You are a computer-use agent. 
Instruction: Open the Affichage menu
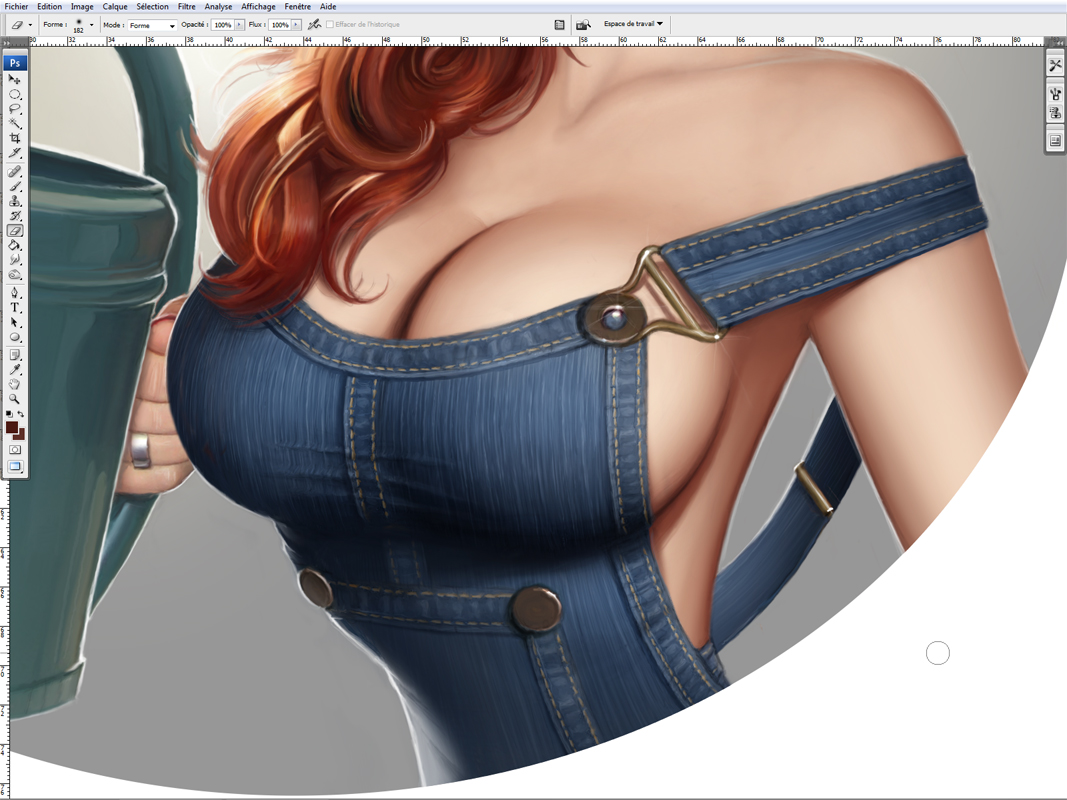(259, 6)
